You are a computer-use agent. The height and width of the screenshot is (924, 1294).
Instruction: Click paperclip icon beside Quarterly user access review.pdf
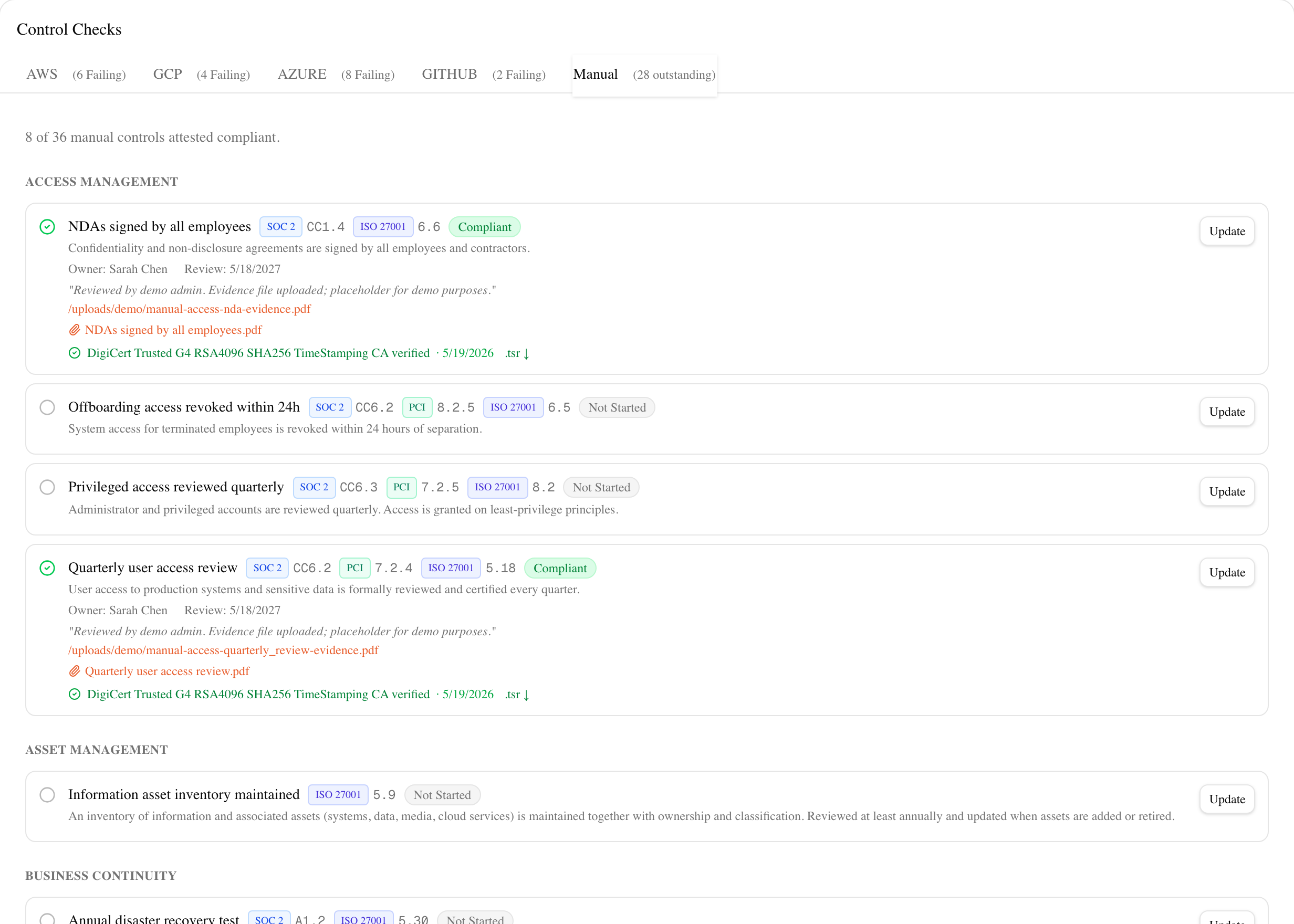tap(75, 671)
